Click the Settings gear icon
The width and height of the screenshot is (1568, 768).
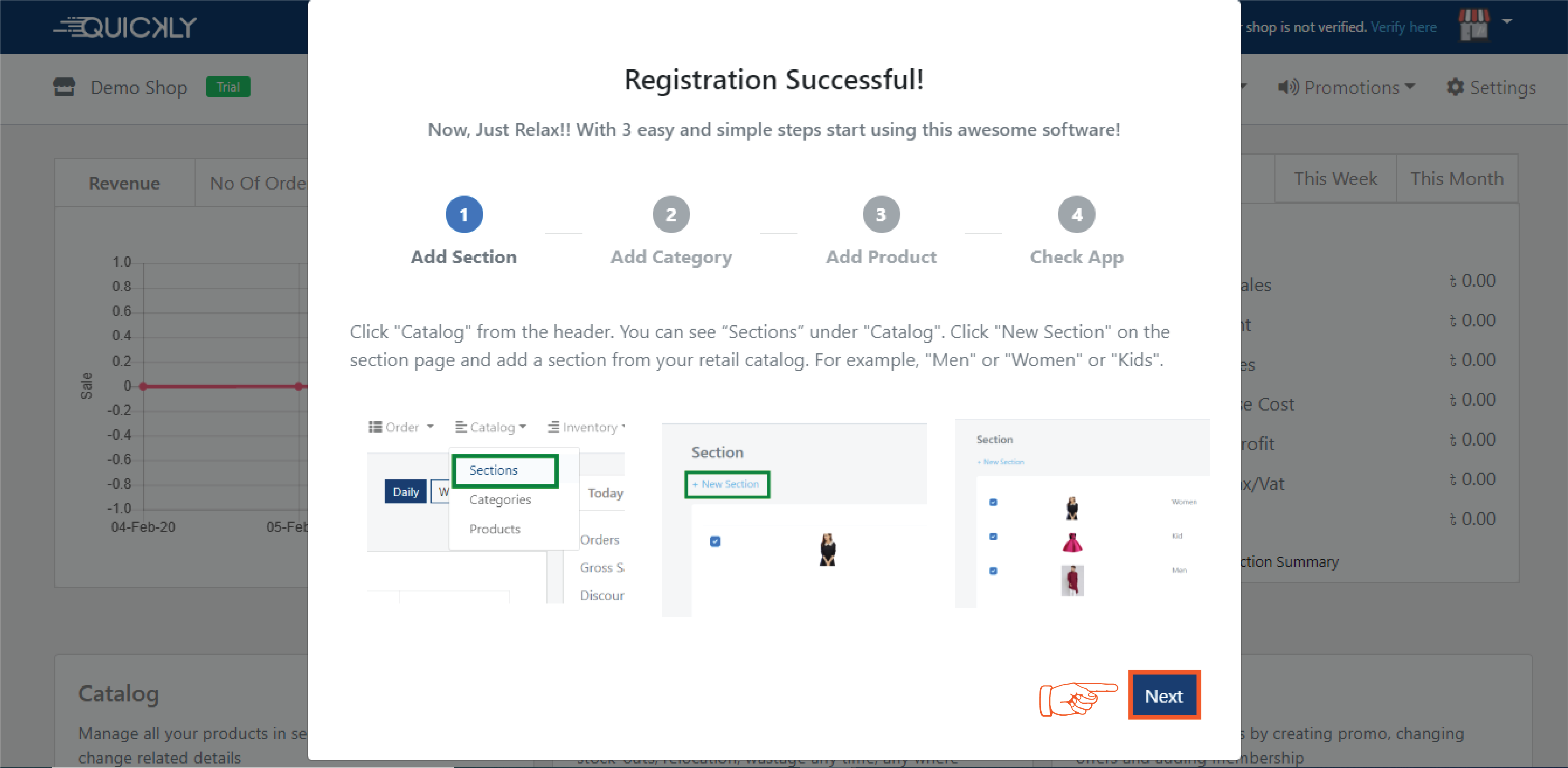tap(1455, 87)
